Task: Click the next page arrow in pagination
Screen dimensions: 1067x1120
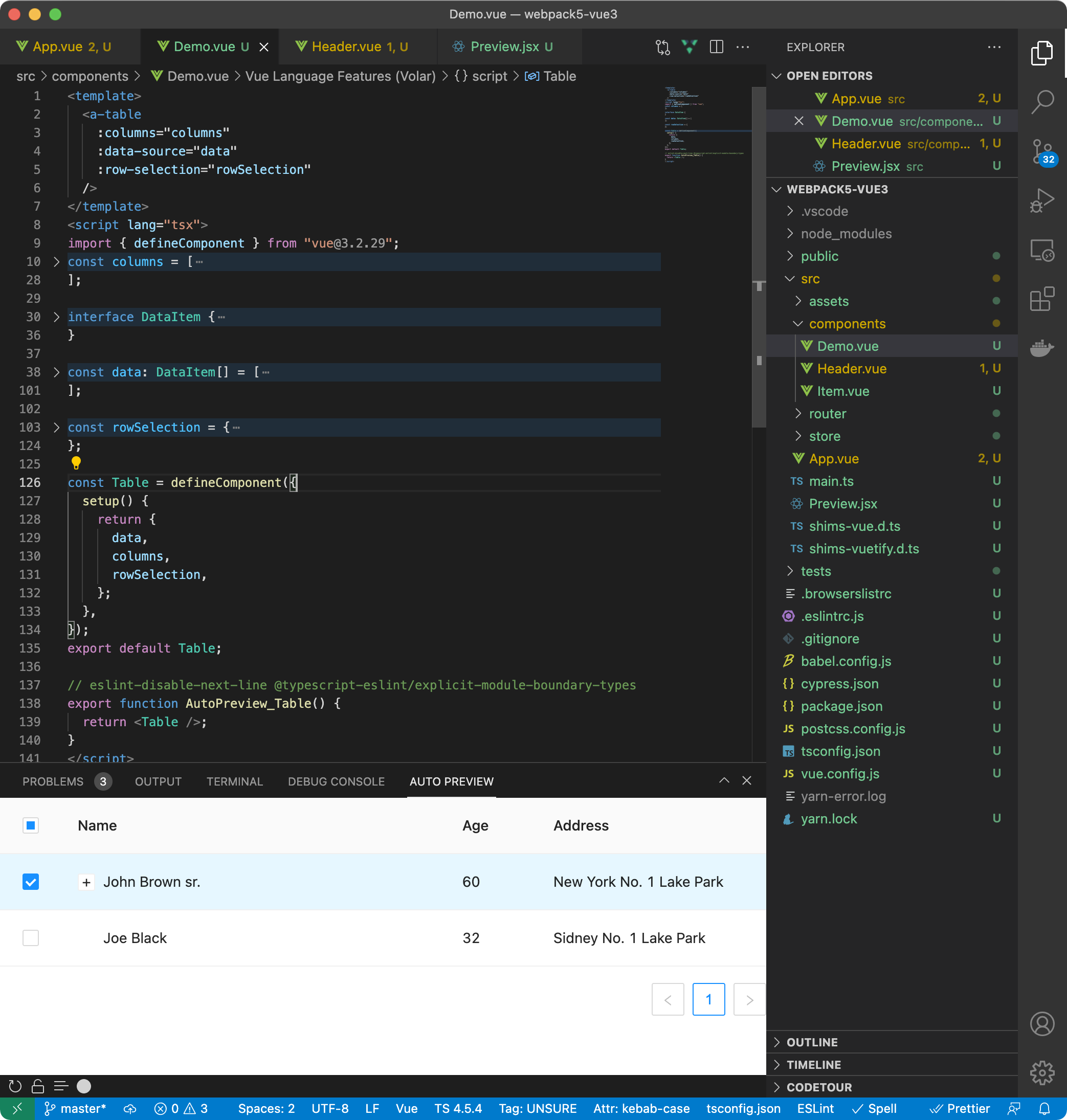Action: click(749, 999)
